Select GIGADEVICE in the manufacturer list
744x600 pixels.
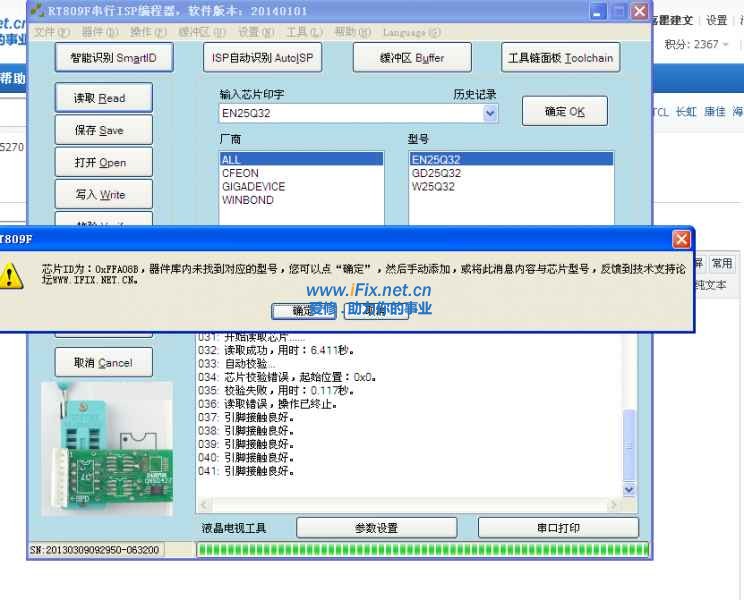(254, 187)
